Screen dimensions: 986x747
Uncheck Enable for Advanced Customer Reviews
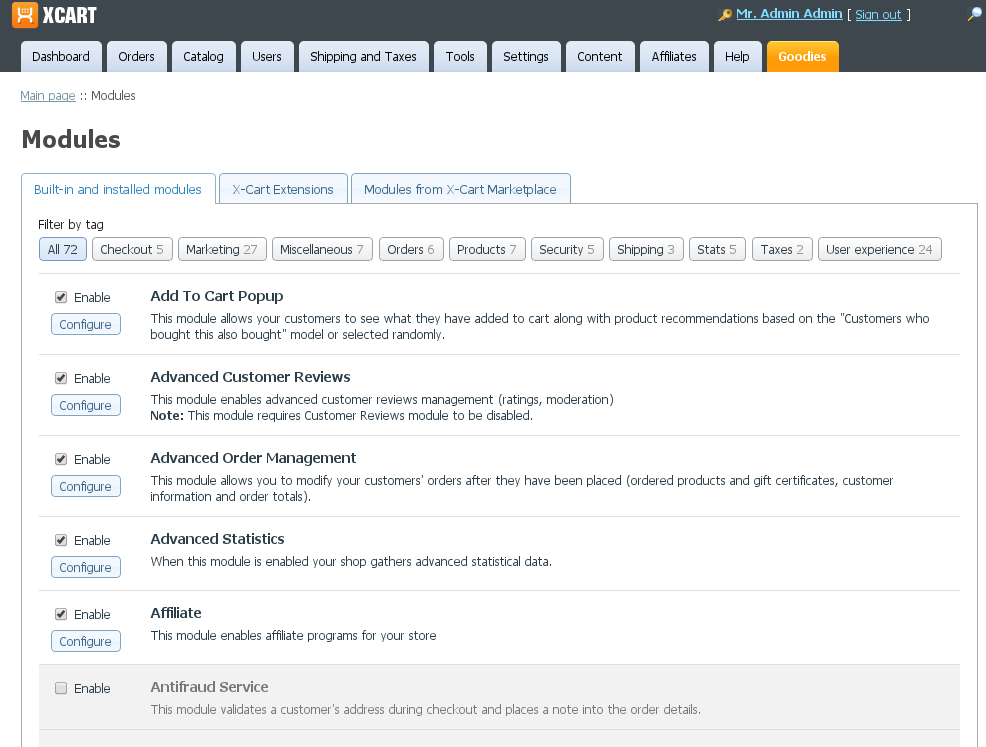point(61,379)
